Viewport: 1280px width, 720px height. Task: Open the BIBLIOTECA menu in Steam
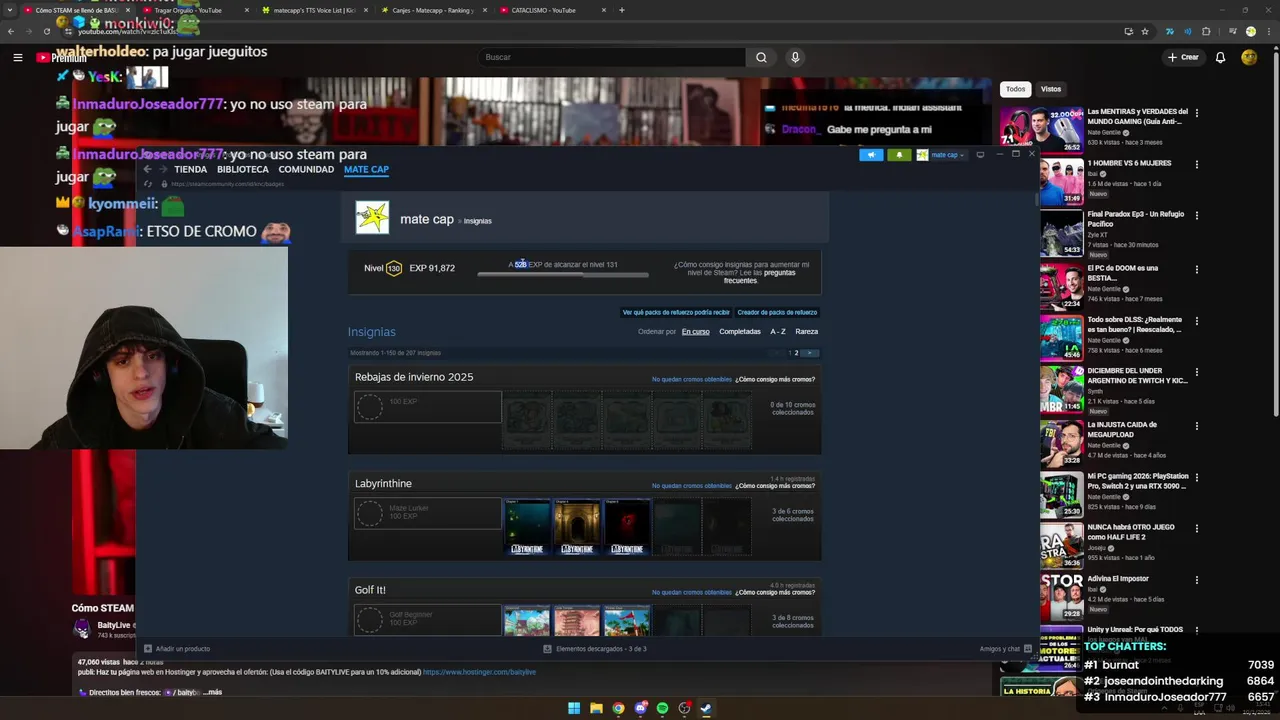[x=243, y=169]
